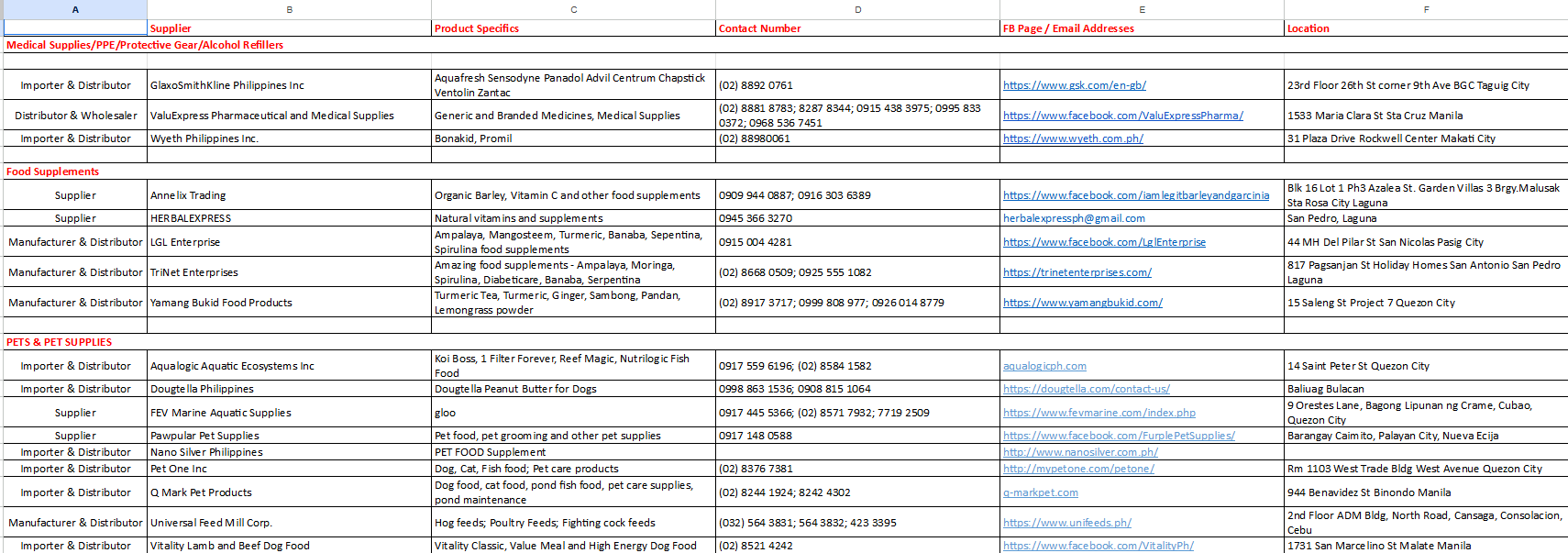Open the gsk.com/en-gb link
Screen dimensions: 1568x553
[1074, 85]
